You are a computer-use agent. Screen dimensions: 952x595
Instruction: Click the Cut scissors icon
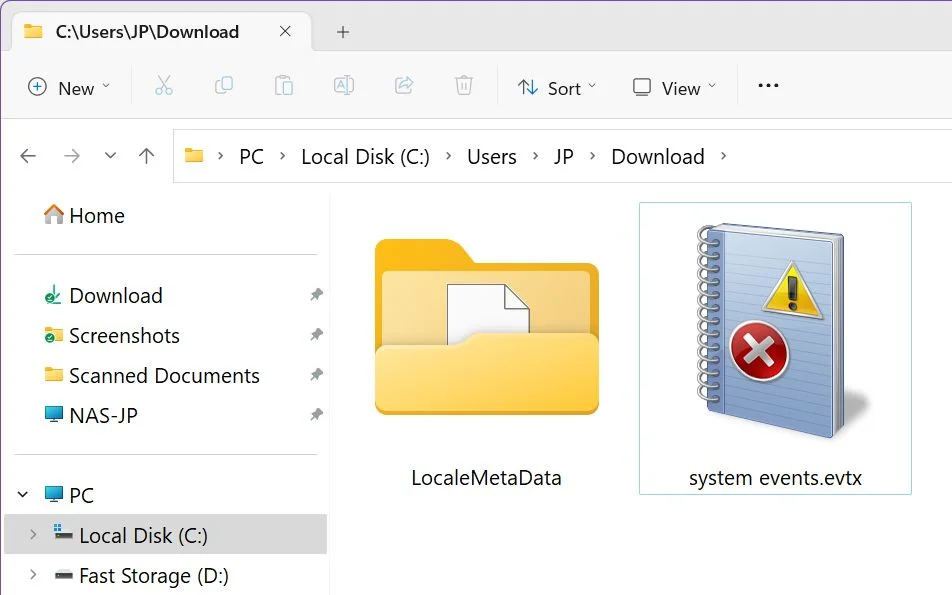click(x=163, y=86)
